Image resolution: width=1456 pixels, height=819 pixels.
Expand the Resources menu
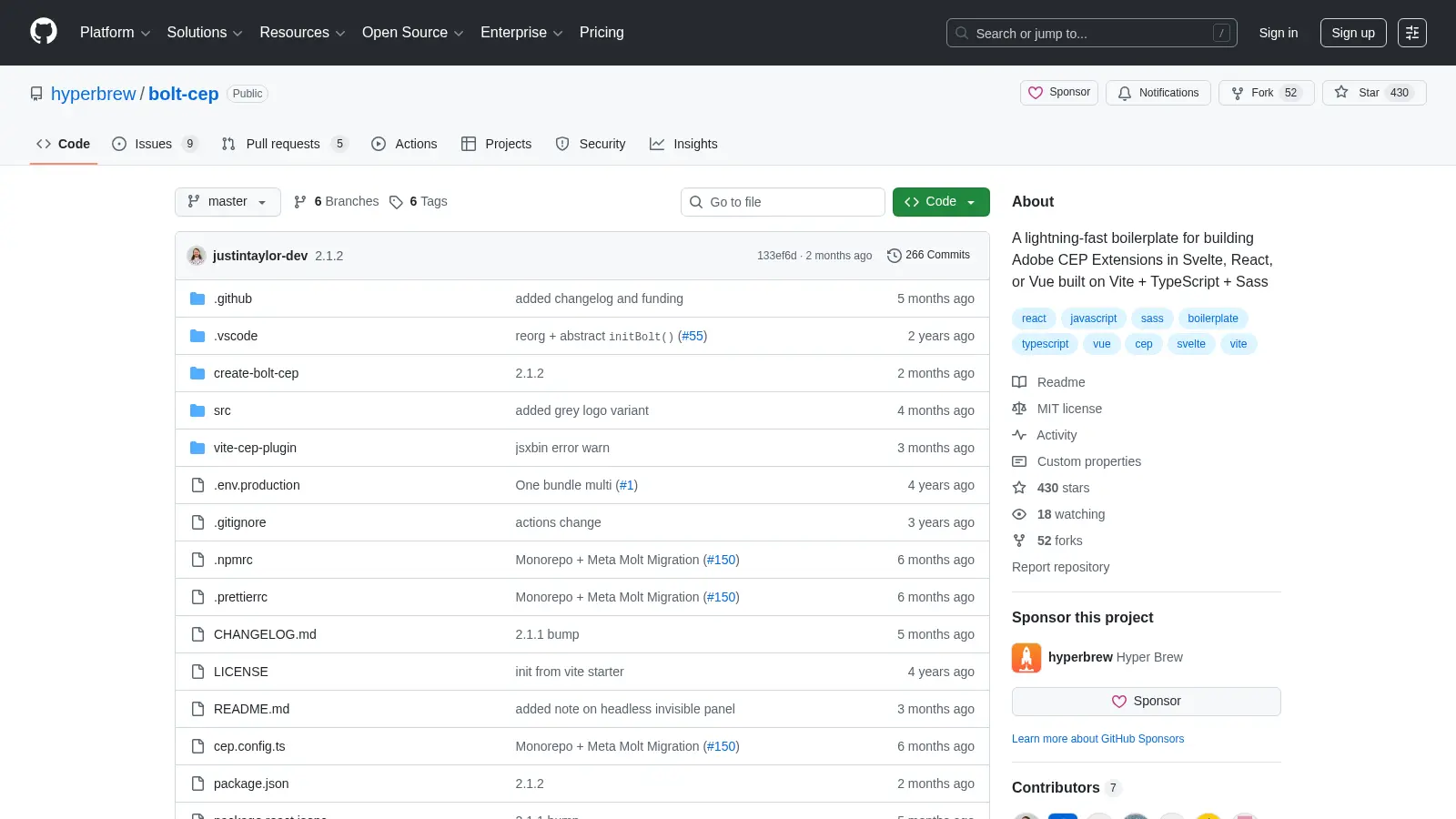(x=302, y=33)
